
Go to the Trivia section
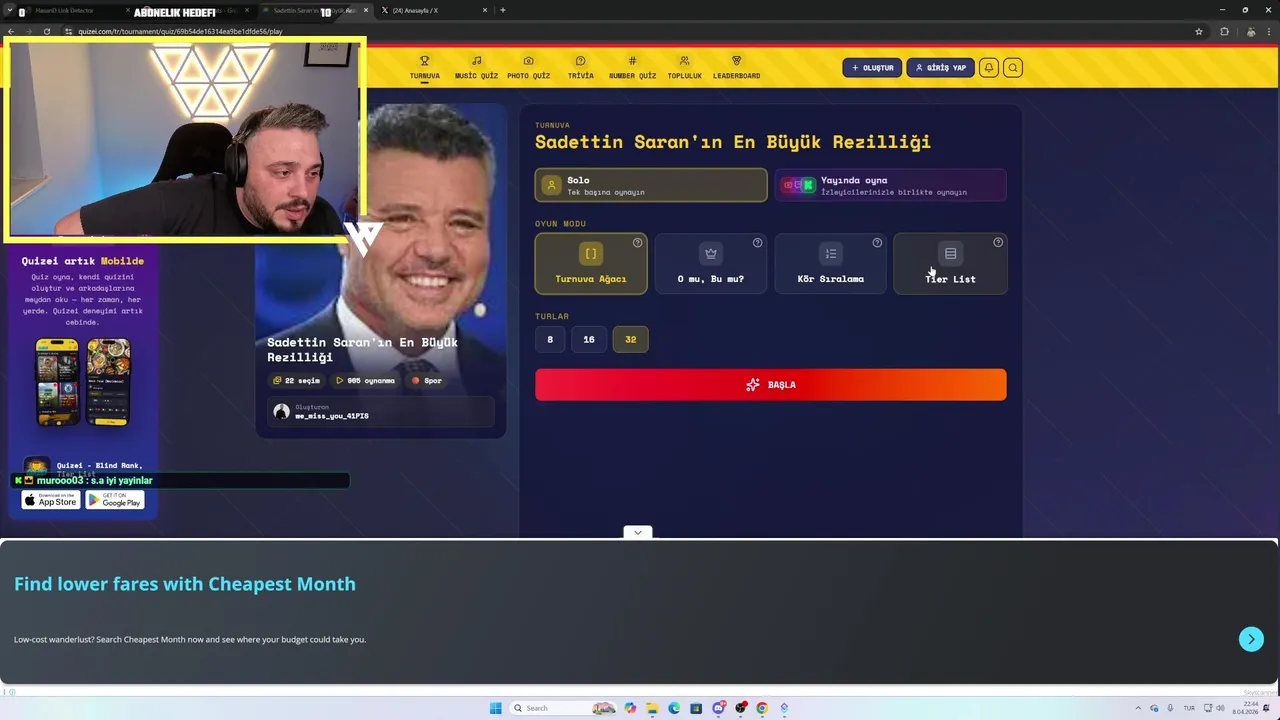pos(580,67)
